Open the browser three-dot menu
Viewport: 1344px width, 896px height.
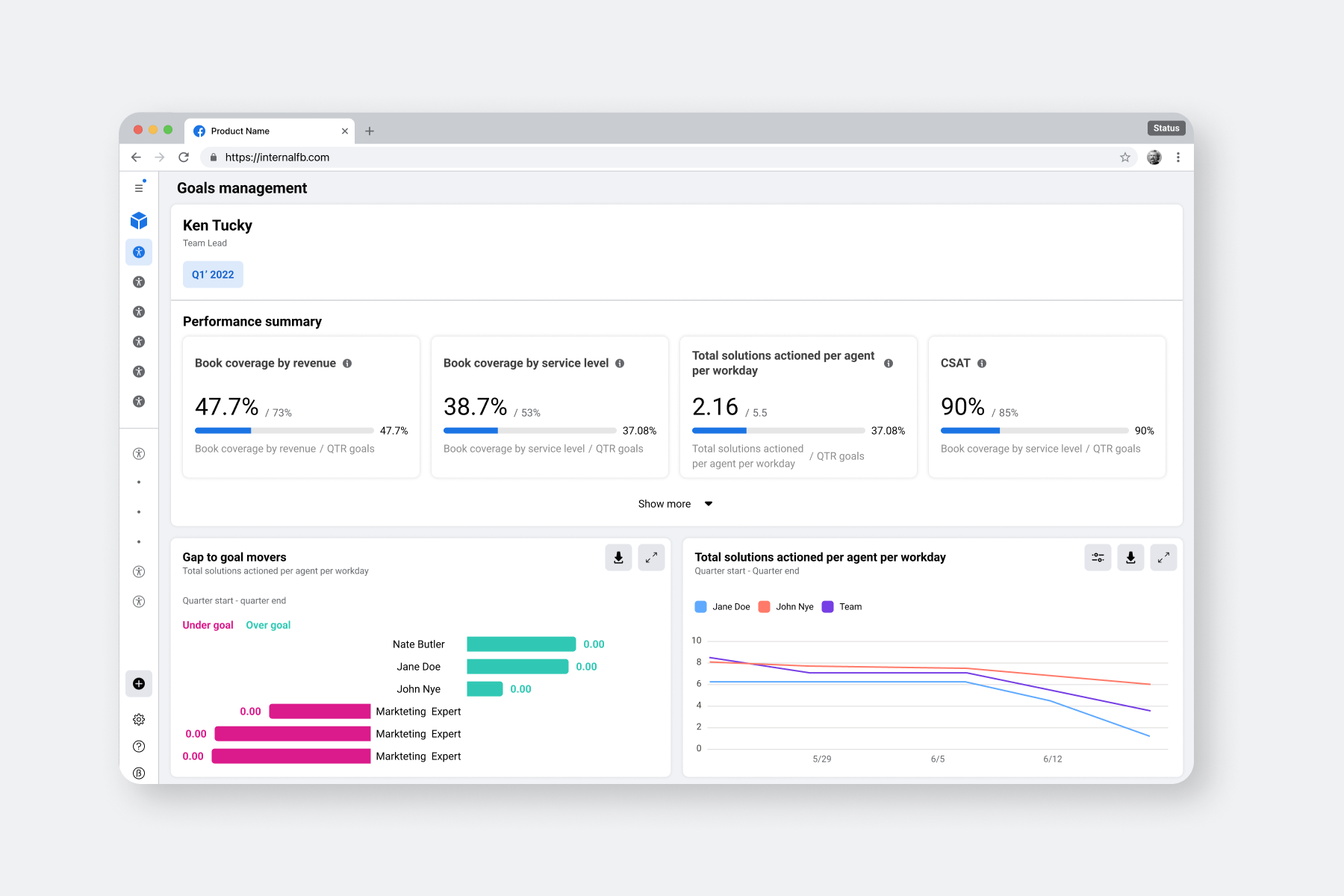pos(1178,157)
